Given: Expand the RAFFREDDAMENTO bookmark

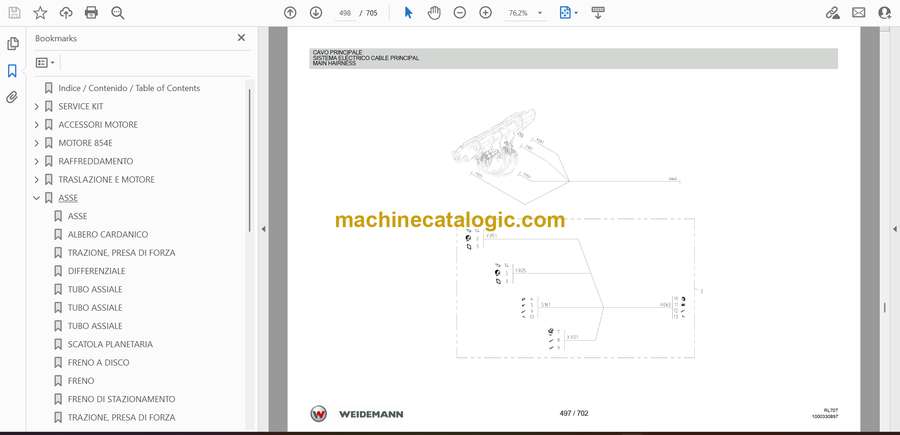Looking at the screenshot, I should (x=37, y=161).
